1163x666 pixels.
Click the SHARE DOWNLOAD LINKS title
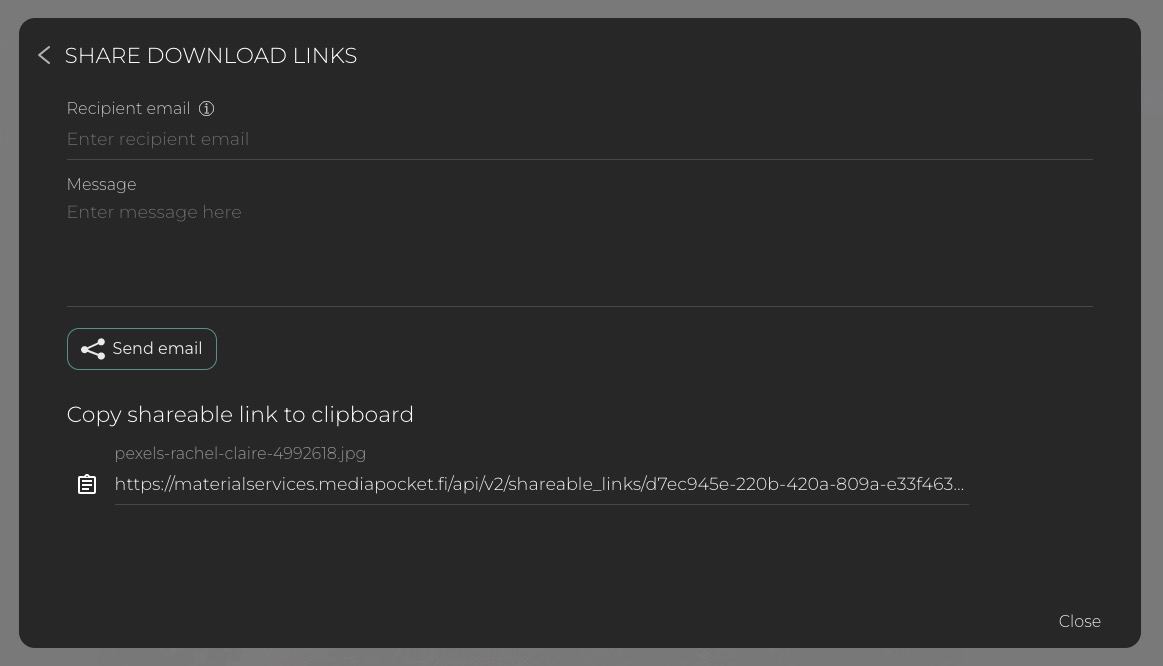(211, 56)
